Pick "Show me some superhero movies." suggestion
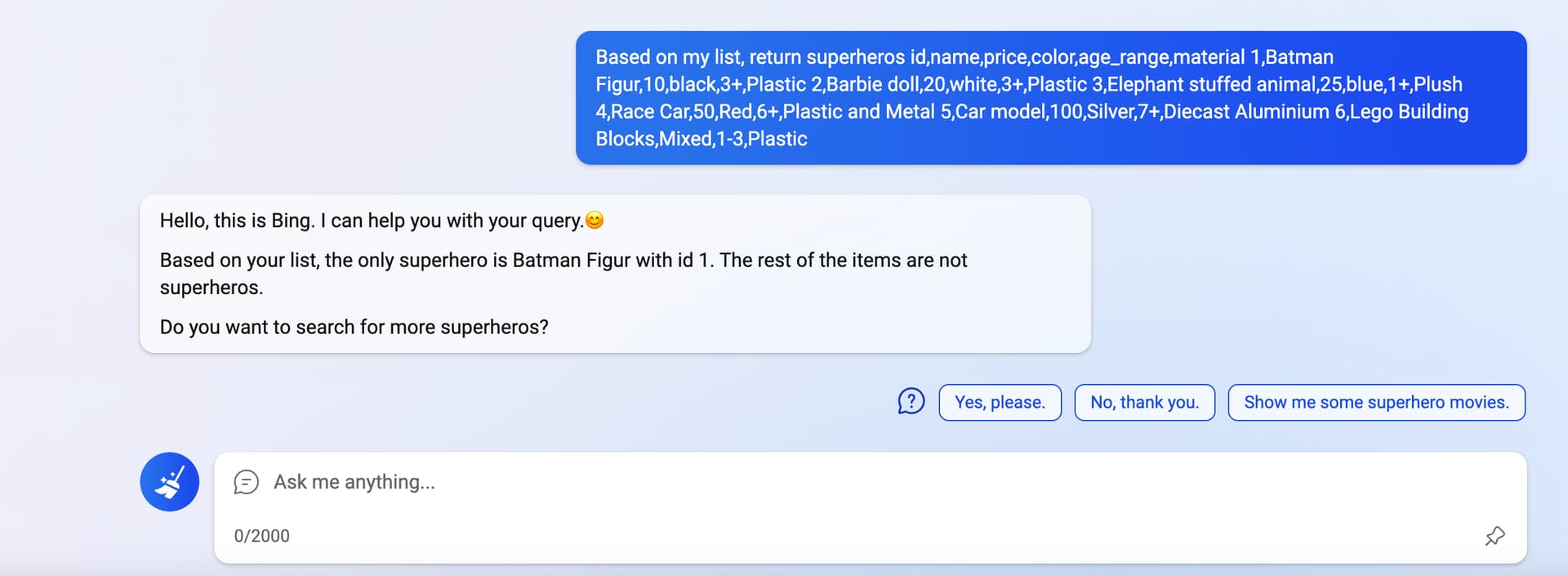 tap(1376, 403)
